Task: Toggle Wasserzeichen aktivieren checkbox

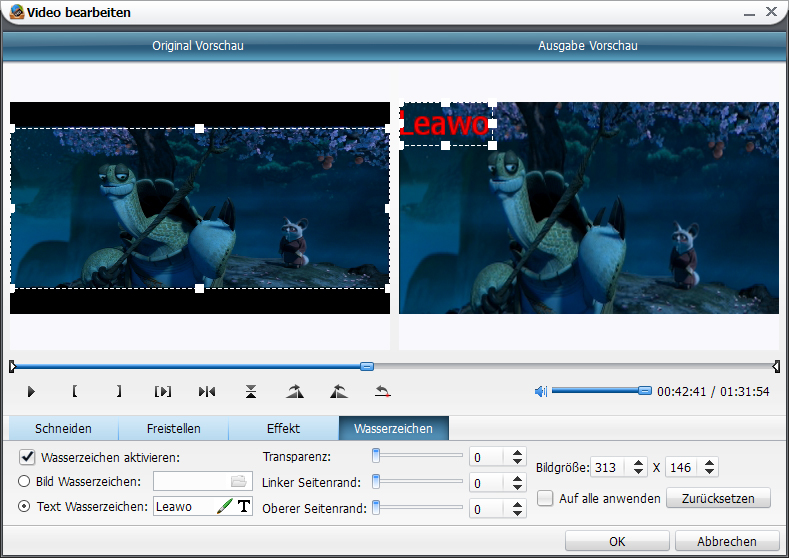Action: (x=27, y=457)
